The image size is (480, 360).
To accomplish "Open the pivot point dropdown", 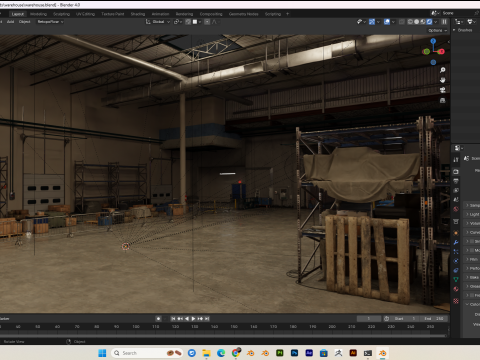I will 178,22.
